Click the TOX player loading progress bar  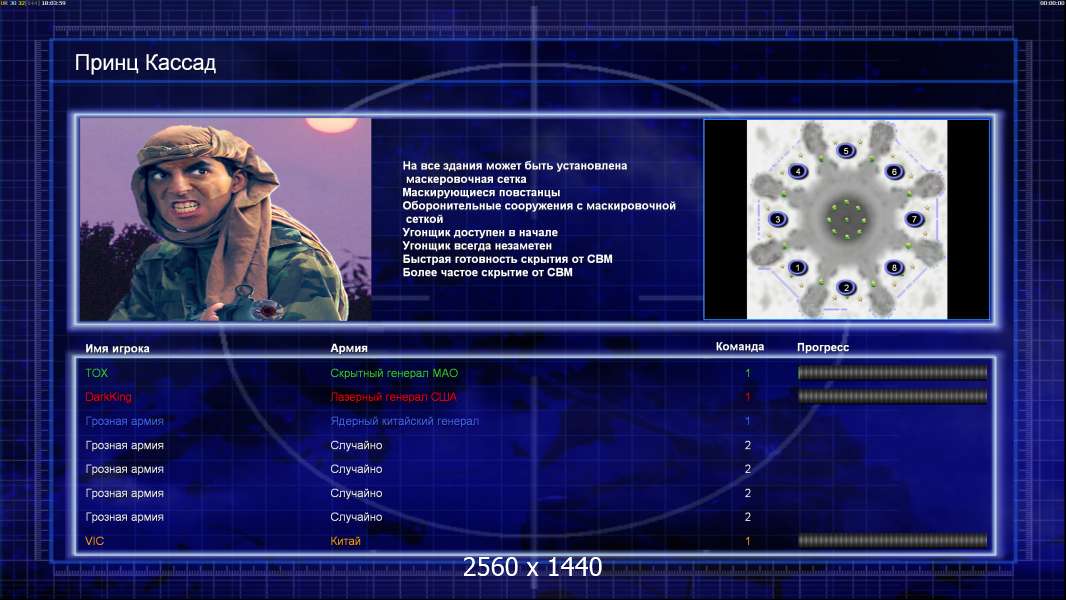(x=892, y=373)
